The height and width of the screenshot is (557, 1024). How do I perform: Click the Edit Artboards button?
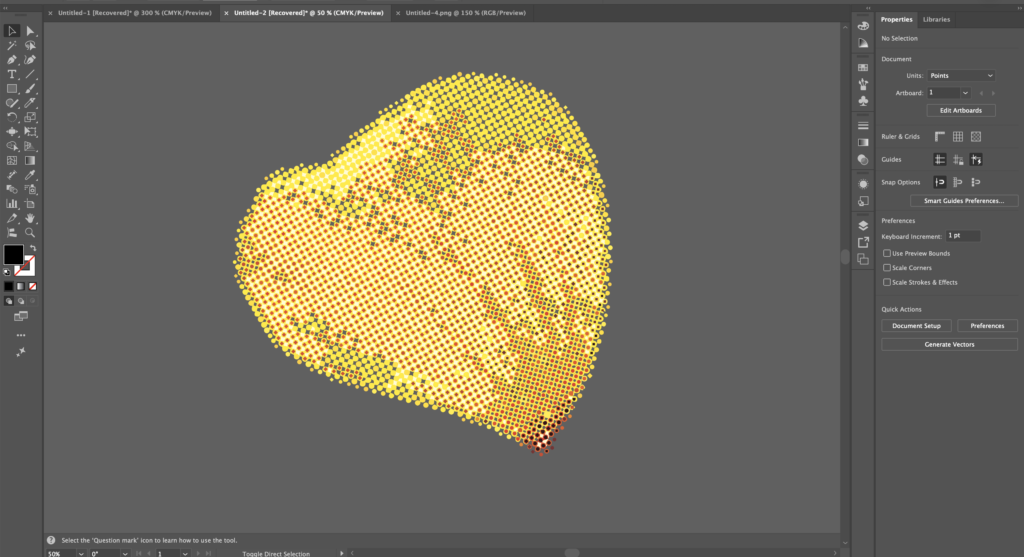point(961,110)
